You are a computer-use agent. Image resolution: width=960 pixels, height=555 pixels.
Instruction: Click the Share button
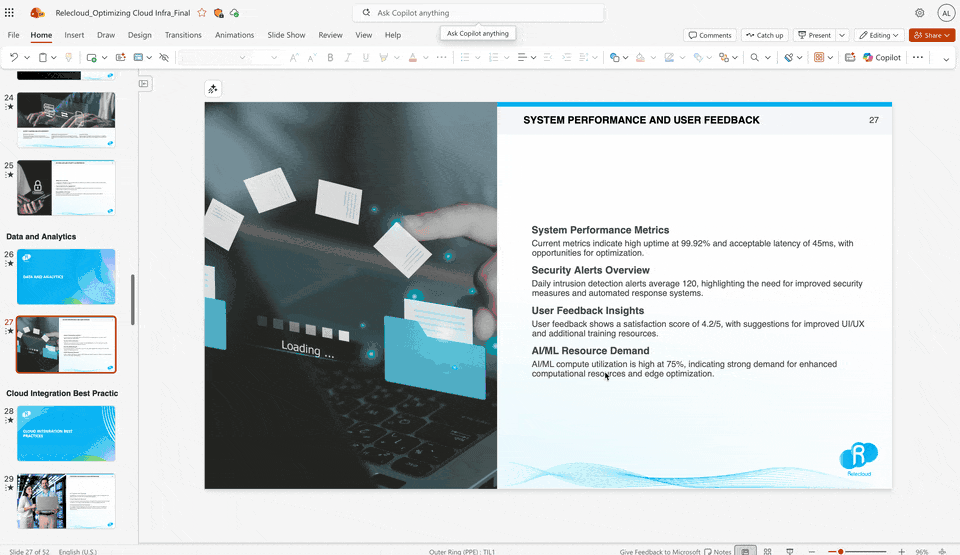click(x=931, y=36)
